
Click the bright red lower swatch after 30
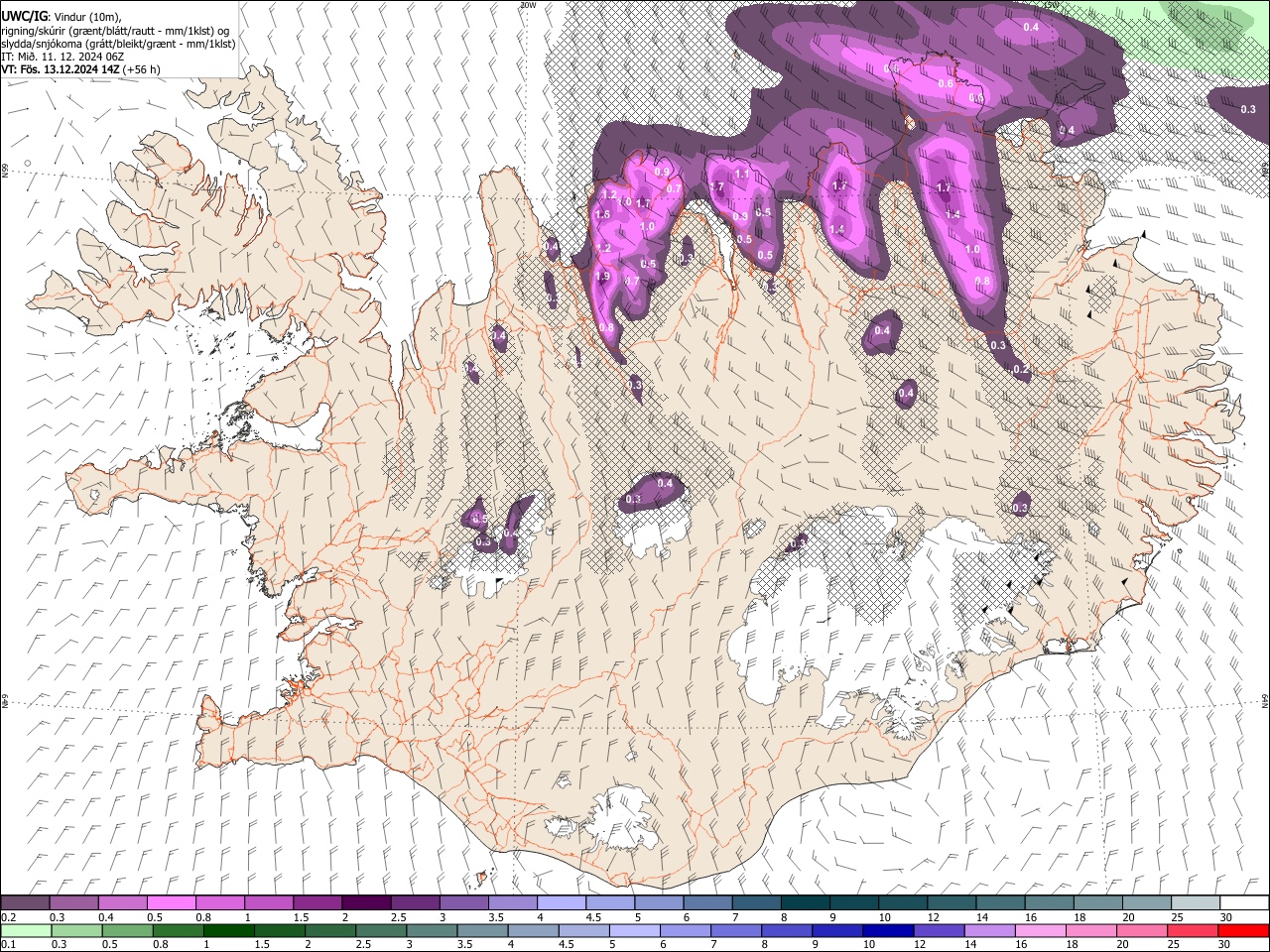[x=1243, y=930]
